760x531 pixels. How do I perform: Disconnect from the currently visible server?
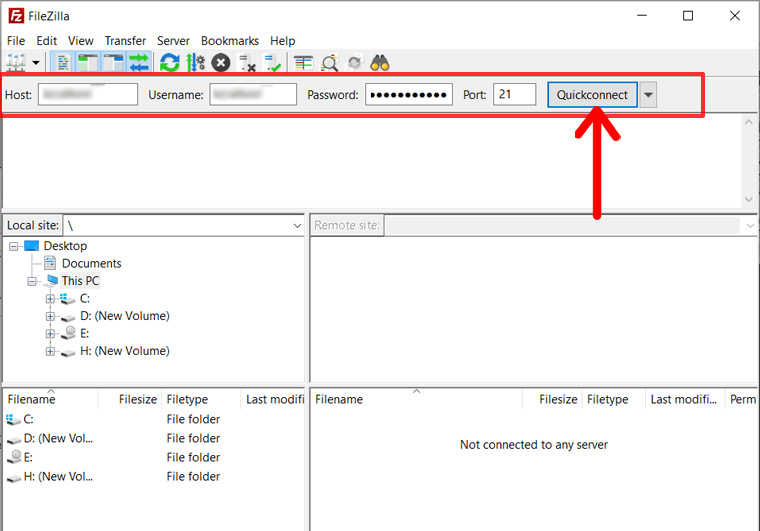pos(247,62)
